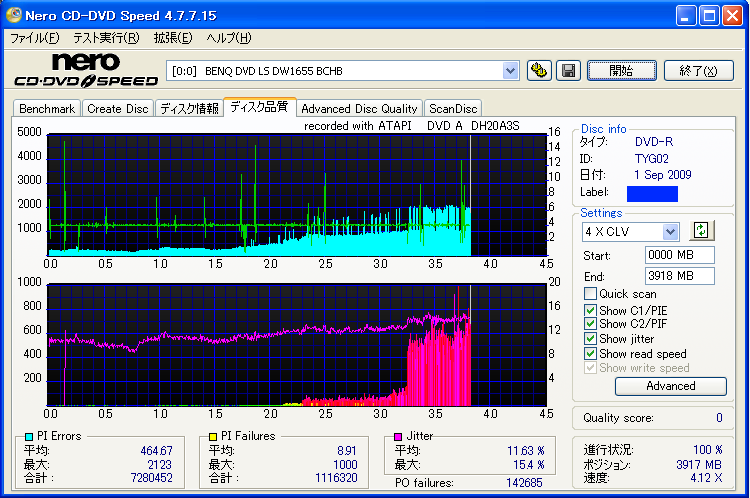The width and height of the screenshot is (750, 498).
Task: Click the blue Label color box
Action: point(652,193)
